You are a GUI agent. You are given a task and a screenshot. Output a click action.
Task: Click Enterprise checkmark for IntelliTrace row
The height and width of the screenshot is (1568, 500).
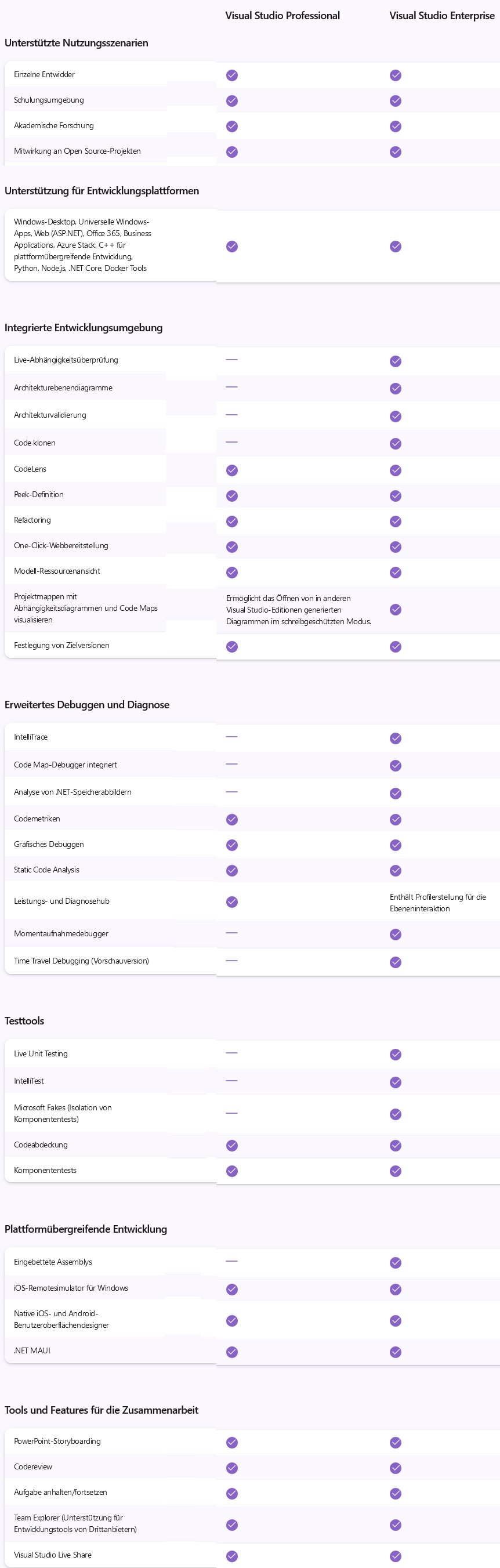[x=395, y=738]
